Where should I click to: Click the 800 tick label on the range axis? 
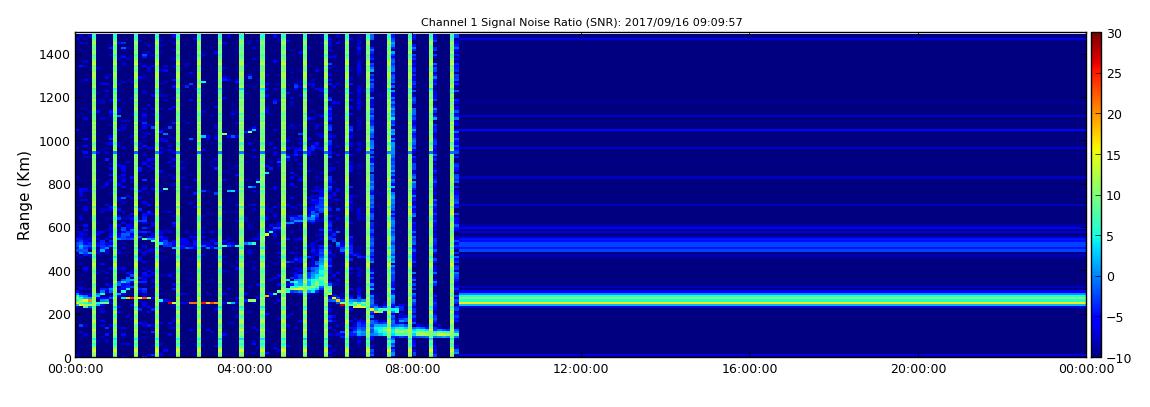click(x=59, y=184)
